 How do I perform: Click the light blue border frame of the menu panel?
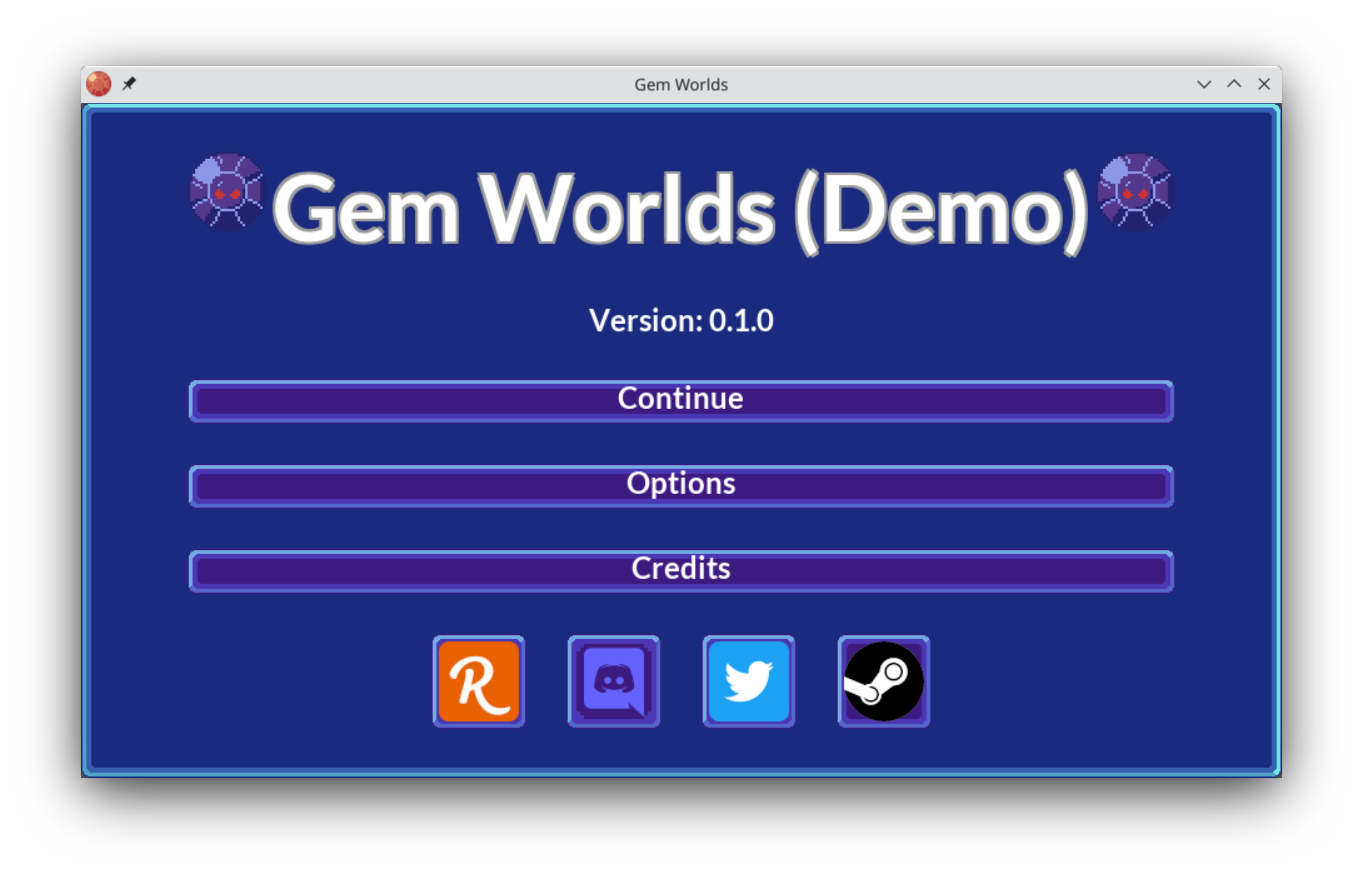[x=87, y=440]
